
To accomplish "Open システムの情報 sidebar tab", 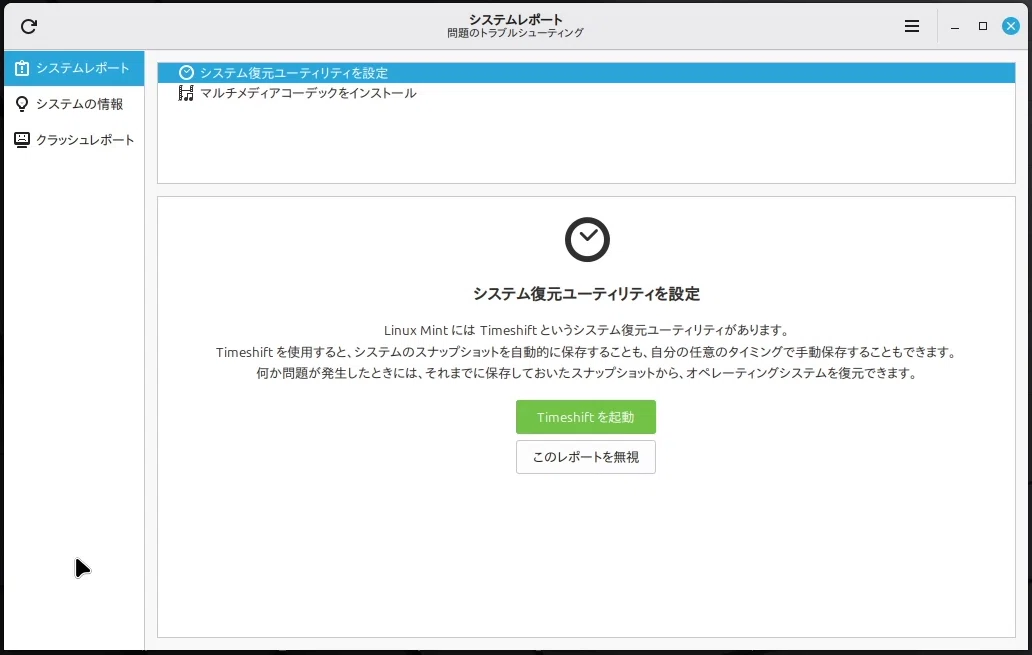I will point(74,104).
